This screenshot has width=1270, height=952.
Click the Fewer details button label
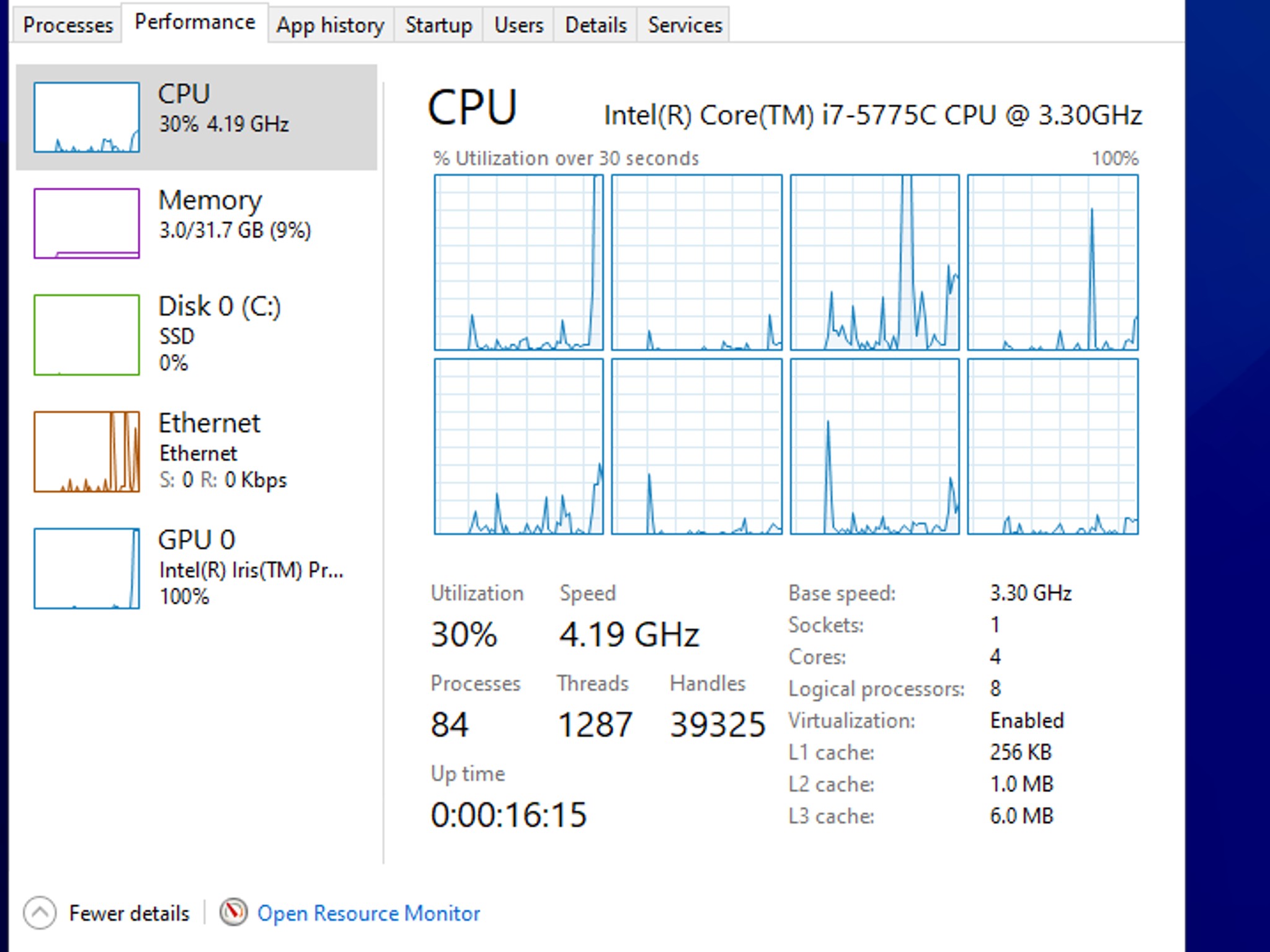click(129, 913)
